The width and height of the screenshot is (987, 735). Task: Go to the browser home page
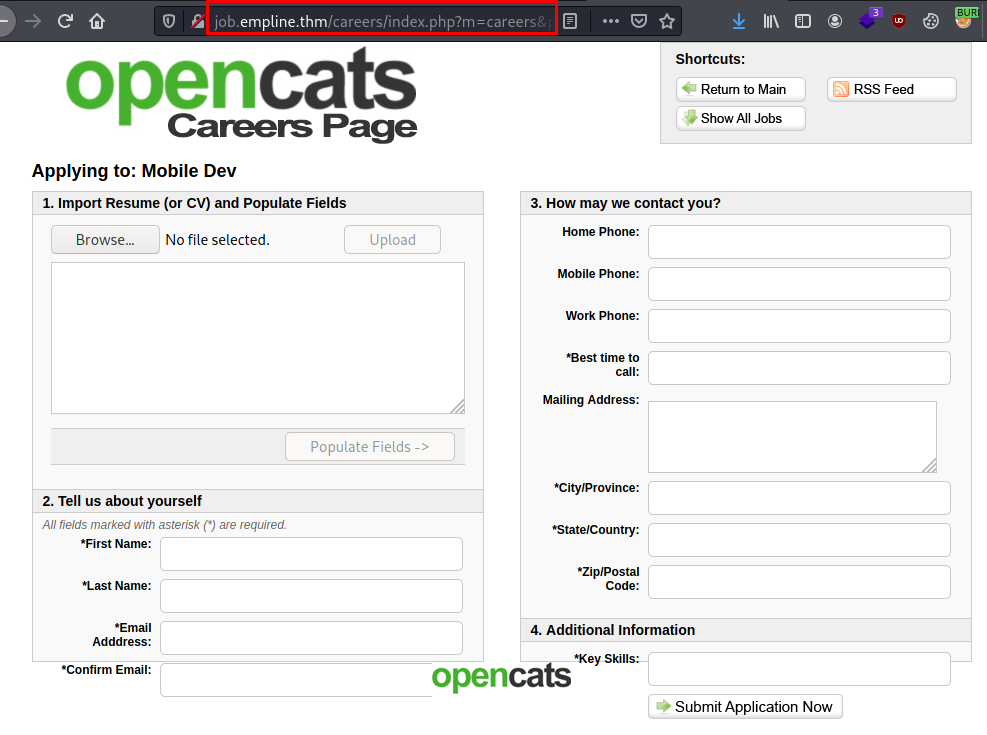click(97, 21)
